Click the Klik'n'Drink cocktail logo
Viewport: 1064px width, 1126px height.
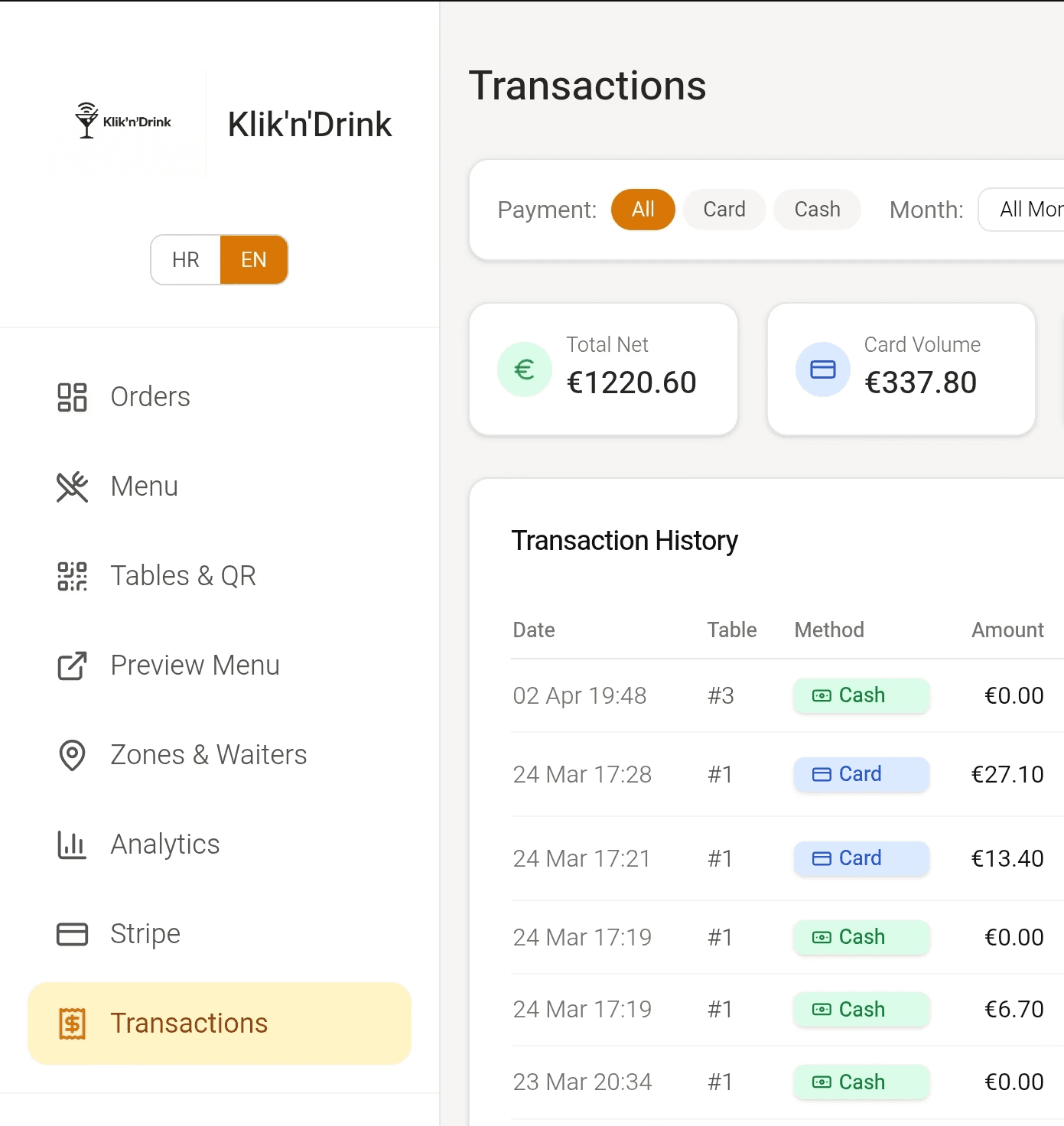[123, 121]
